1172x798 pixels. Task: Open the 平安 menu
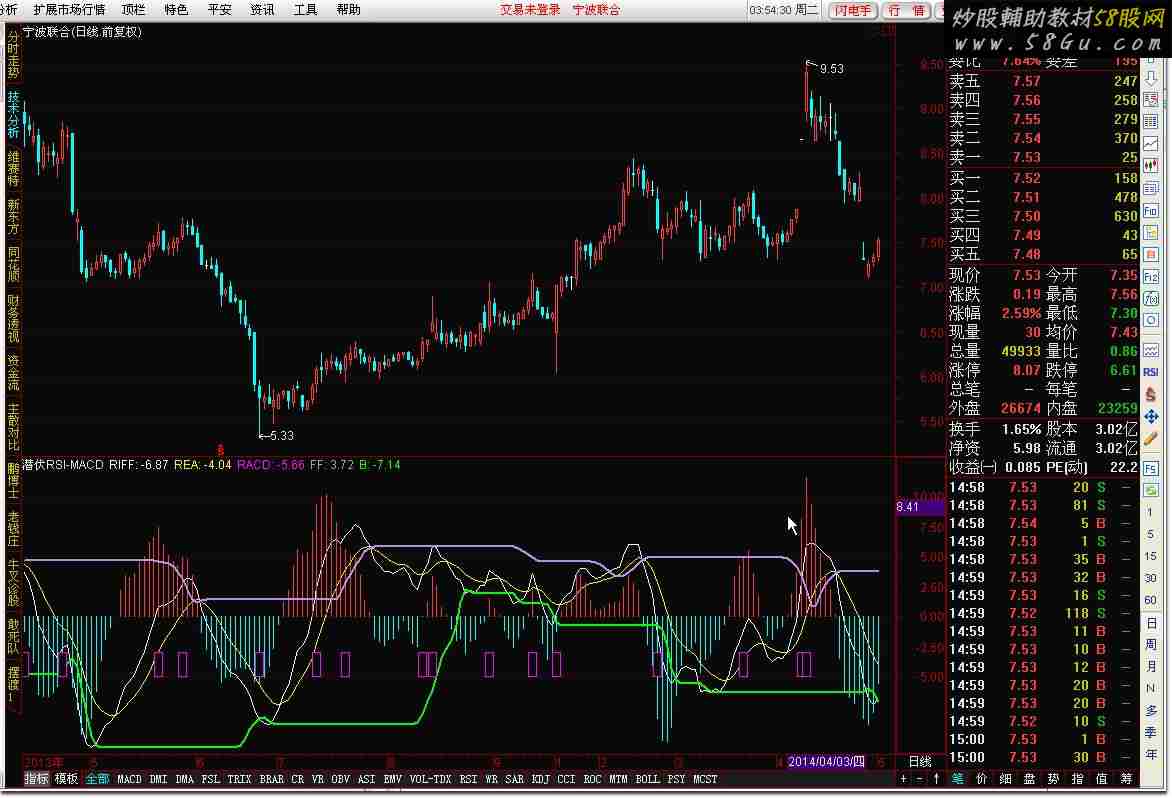click(x=220, y=10)
